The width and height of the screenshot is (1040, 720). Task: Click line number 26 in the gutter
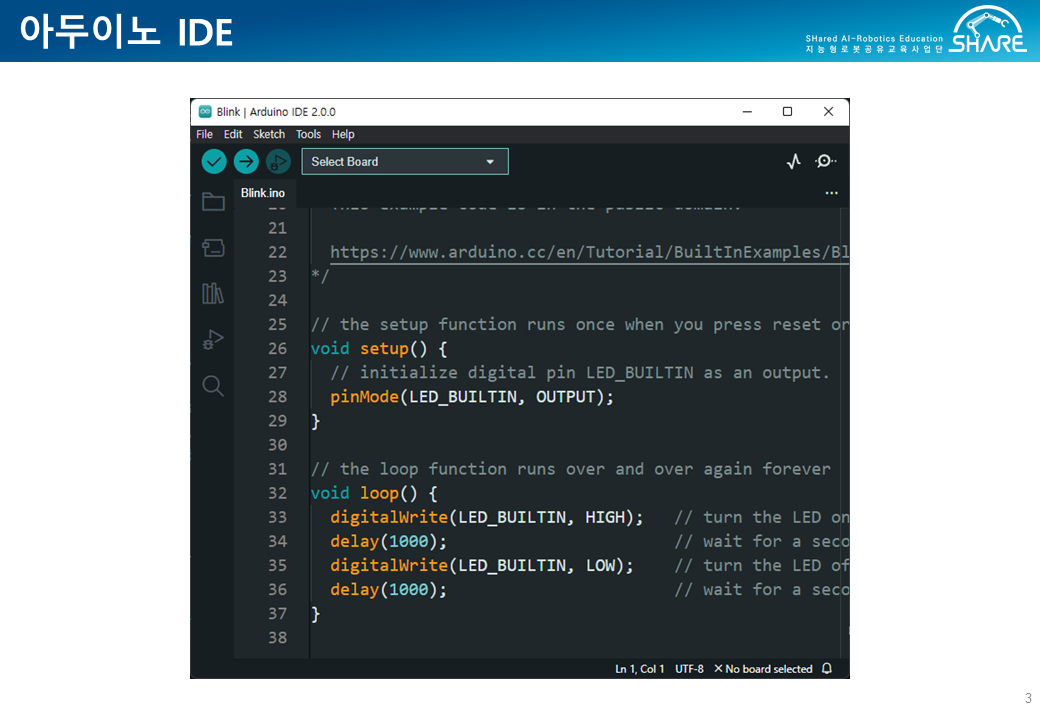click(277, 349)
